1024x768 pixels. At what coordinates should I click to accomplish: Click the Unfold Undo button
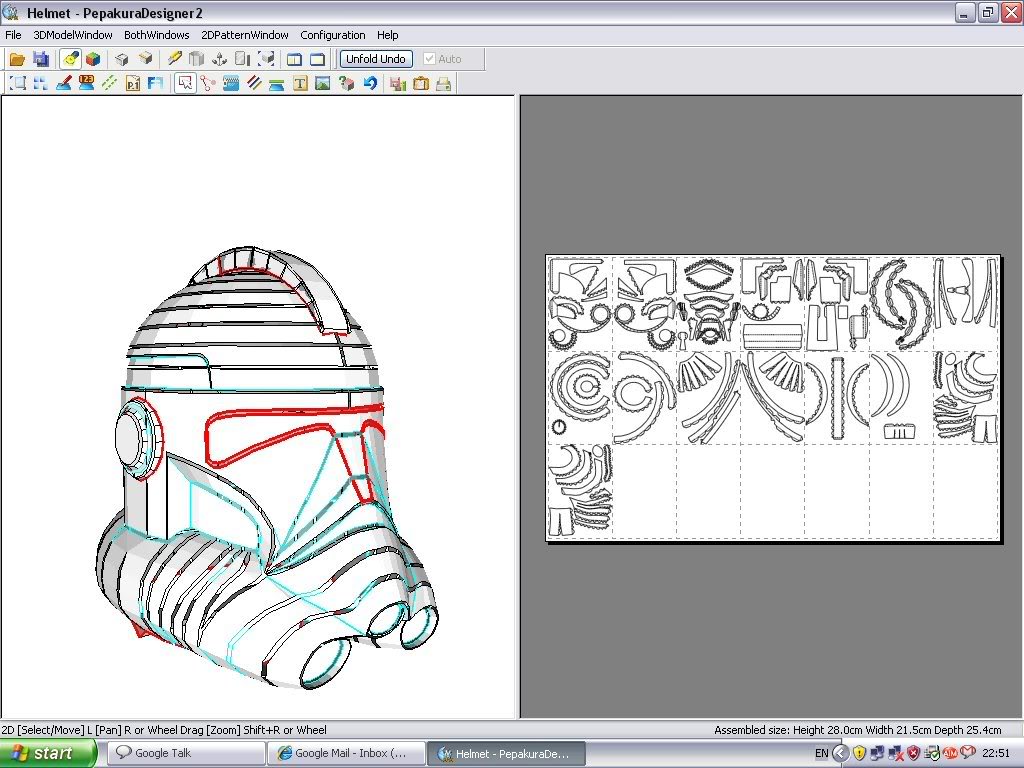coord(376,59)
